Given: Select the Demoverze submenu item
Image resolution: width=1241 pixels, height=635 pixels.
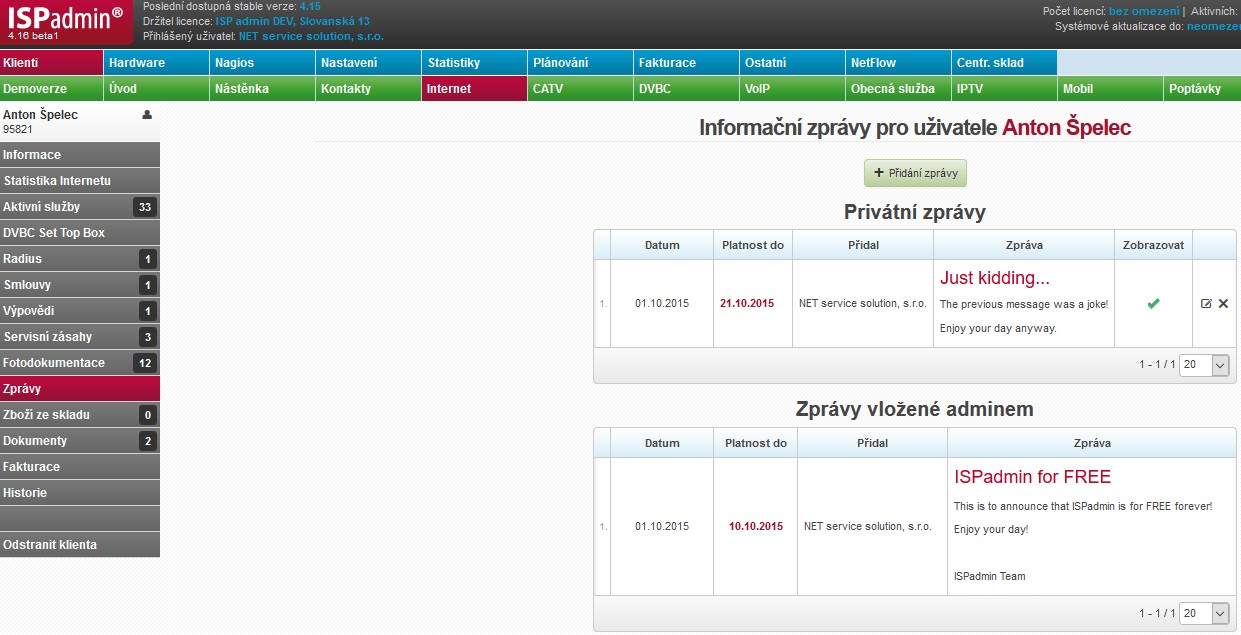Looking at the screenshot, I should tap(52, 88).
